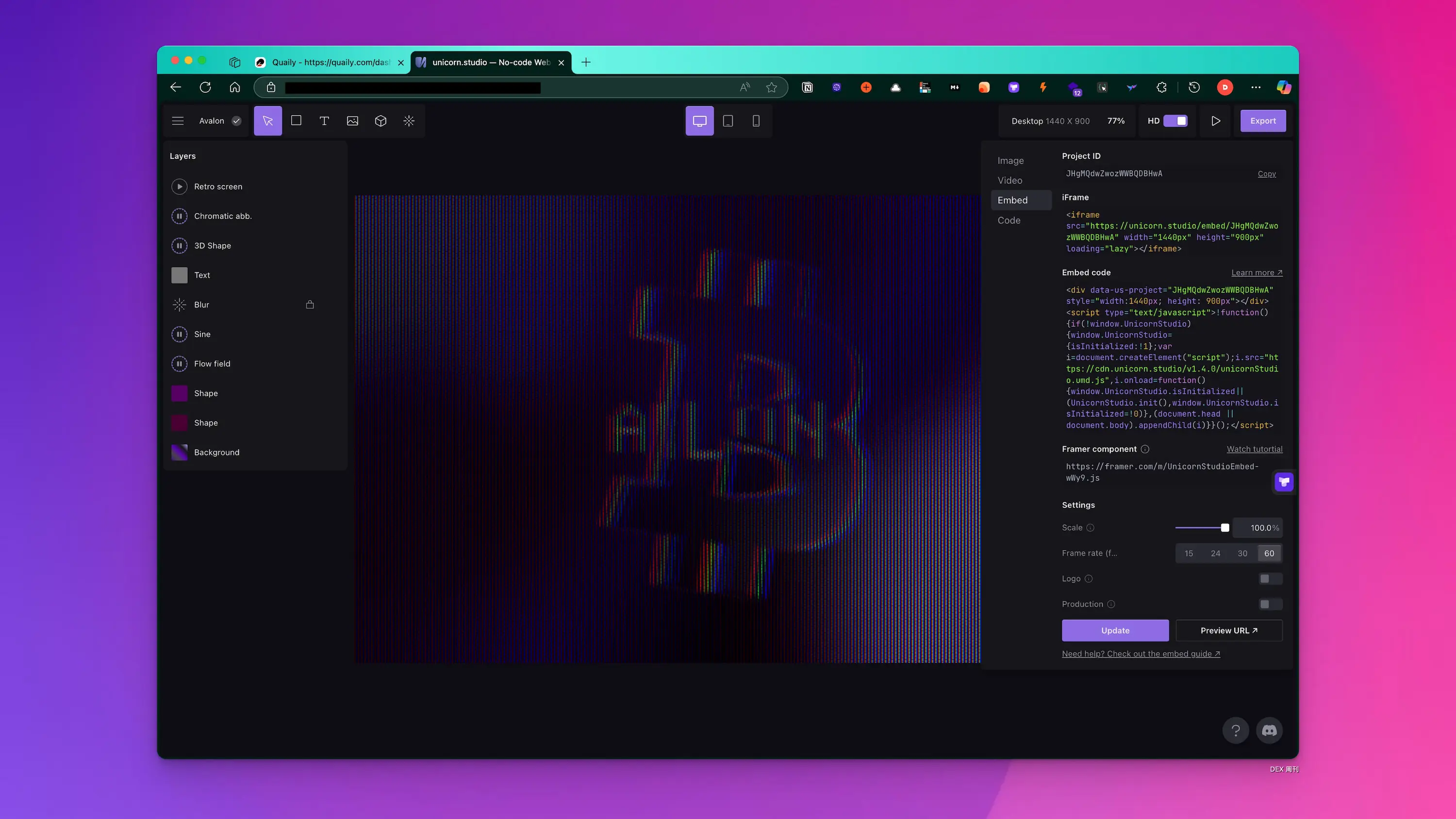
Task: Switch to desktop viewport
Action: [x=700, y=121]
